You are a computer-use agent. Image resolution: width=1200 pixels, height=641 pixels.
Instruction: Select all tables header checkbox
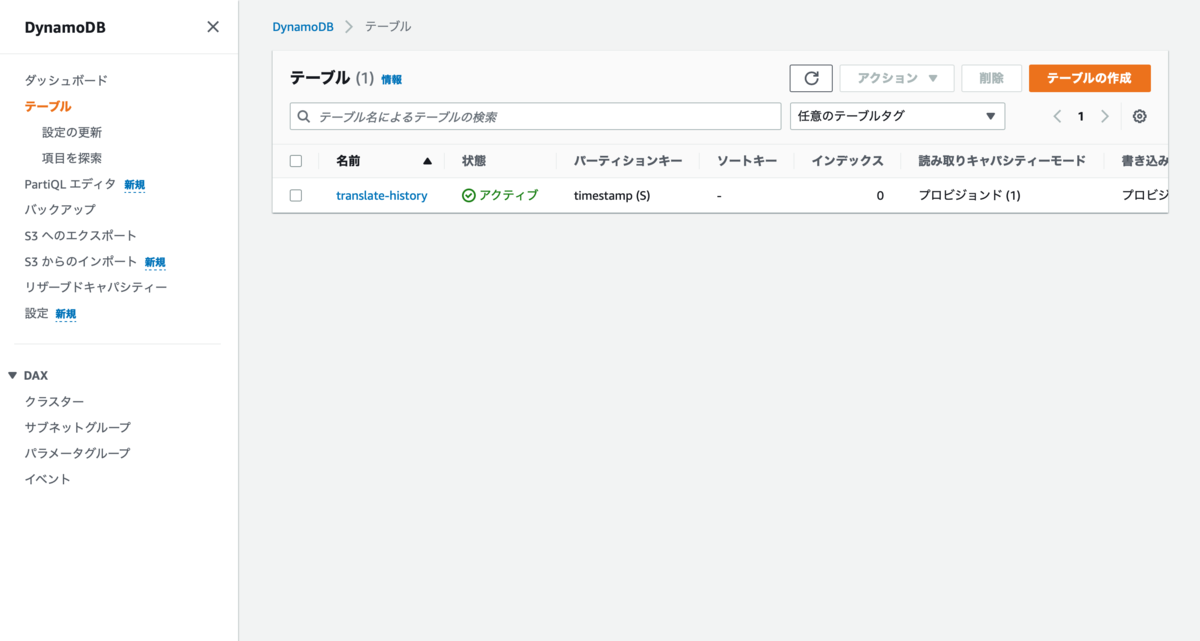click(x=296, y=161)
